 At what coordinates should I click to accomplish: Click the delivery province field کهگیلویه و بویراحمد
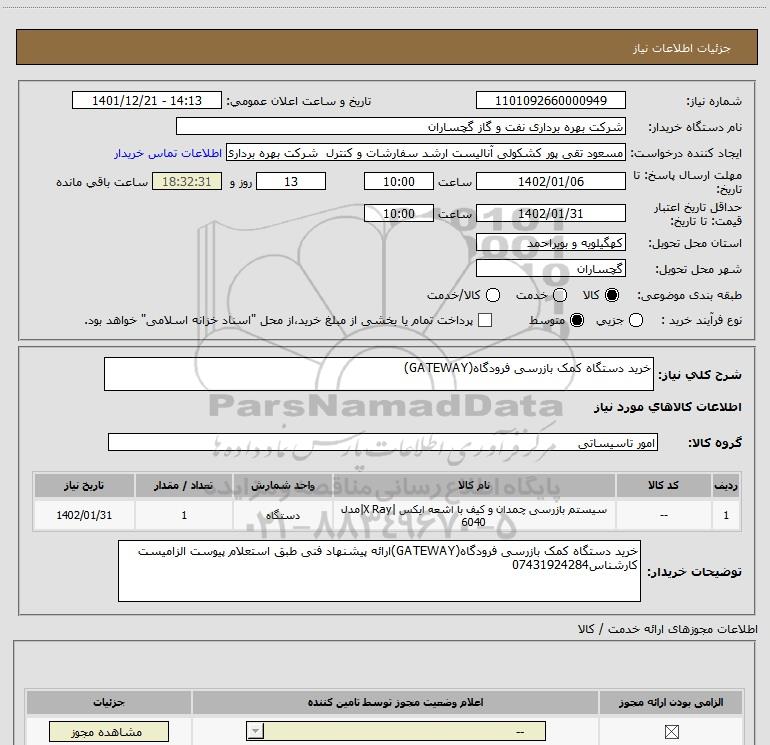pyautogui.click(x=550, y=243)
